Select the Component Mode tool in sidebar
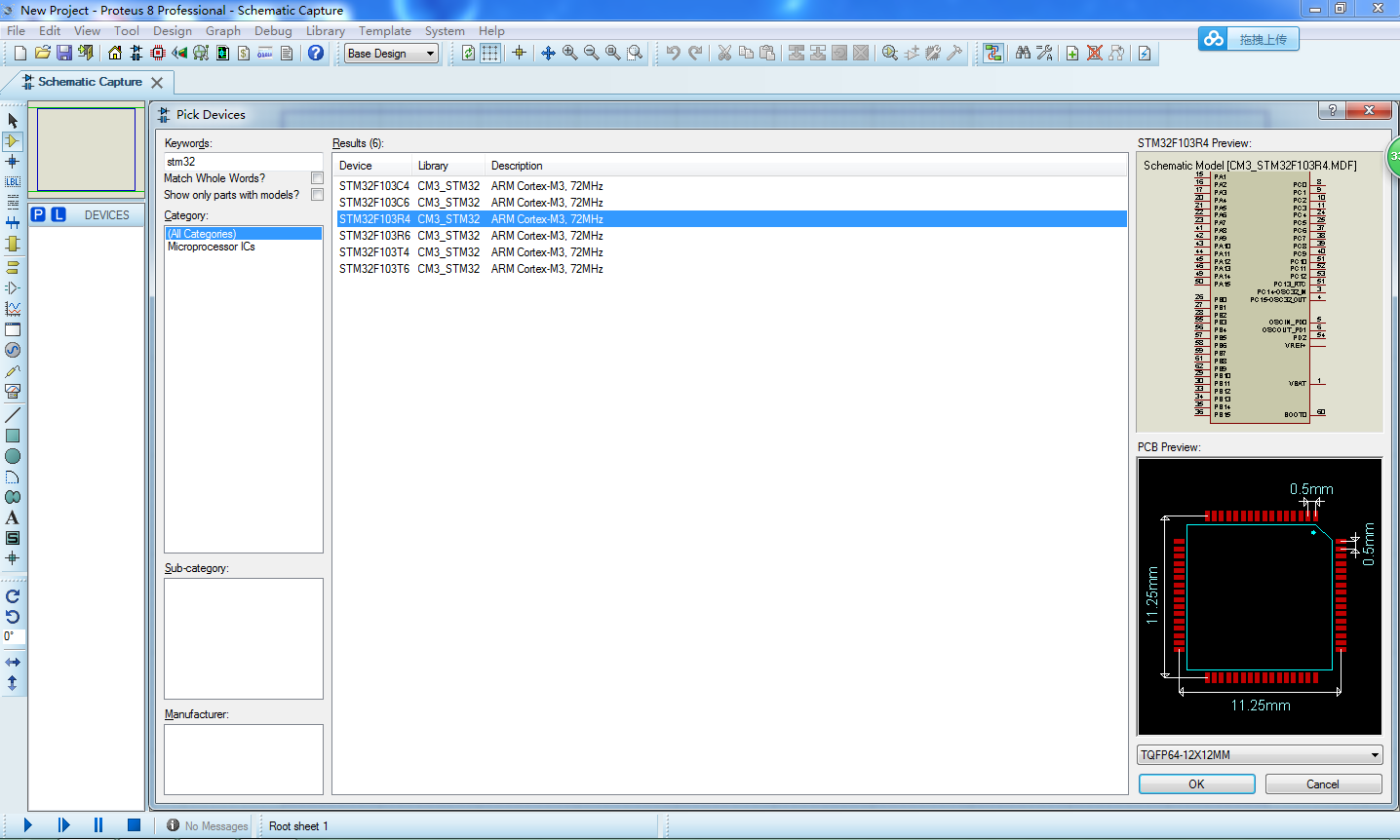Viewport: 1400px width, 840px height. pyautogui.click(x=13, y=141)
